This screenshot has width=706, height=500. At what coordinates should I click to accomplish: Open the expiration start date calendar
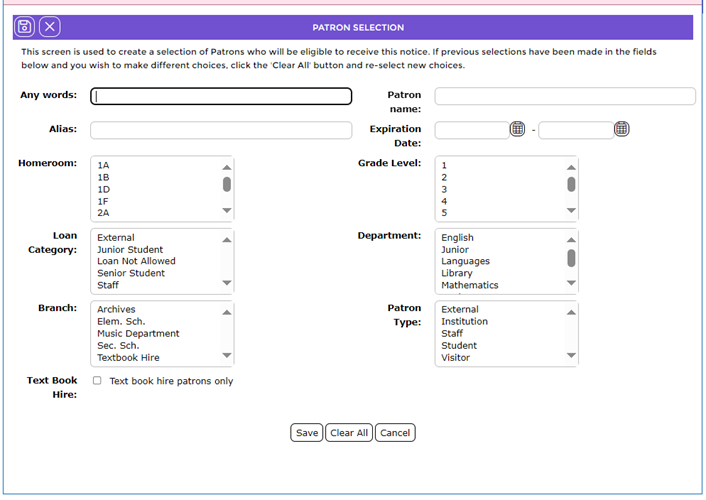click(517, 129)
